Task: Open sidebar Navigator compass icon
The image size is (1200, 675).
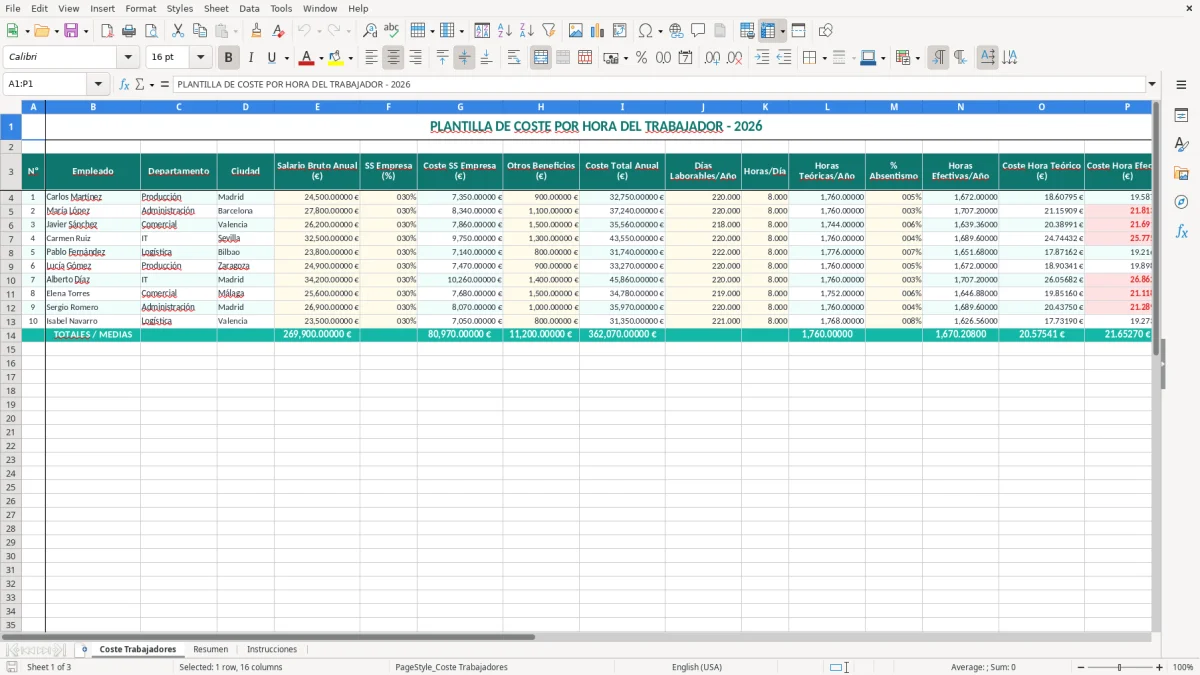Action: pos(1181,202)
